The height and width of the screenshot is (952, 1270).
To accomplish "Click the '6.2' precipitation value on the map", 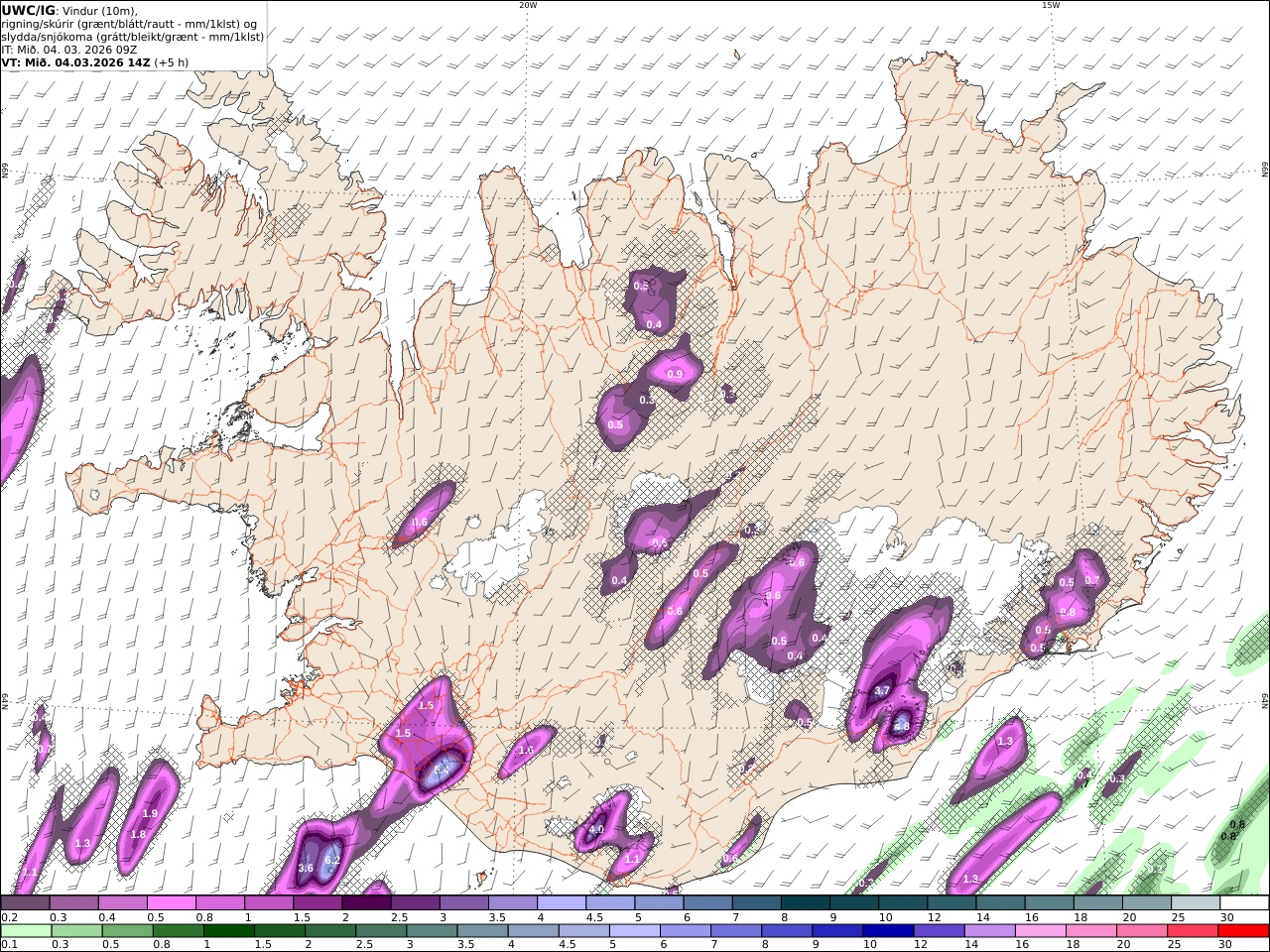I will coord(332,860).
